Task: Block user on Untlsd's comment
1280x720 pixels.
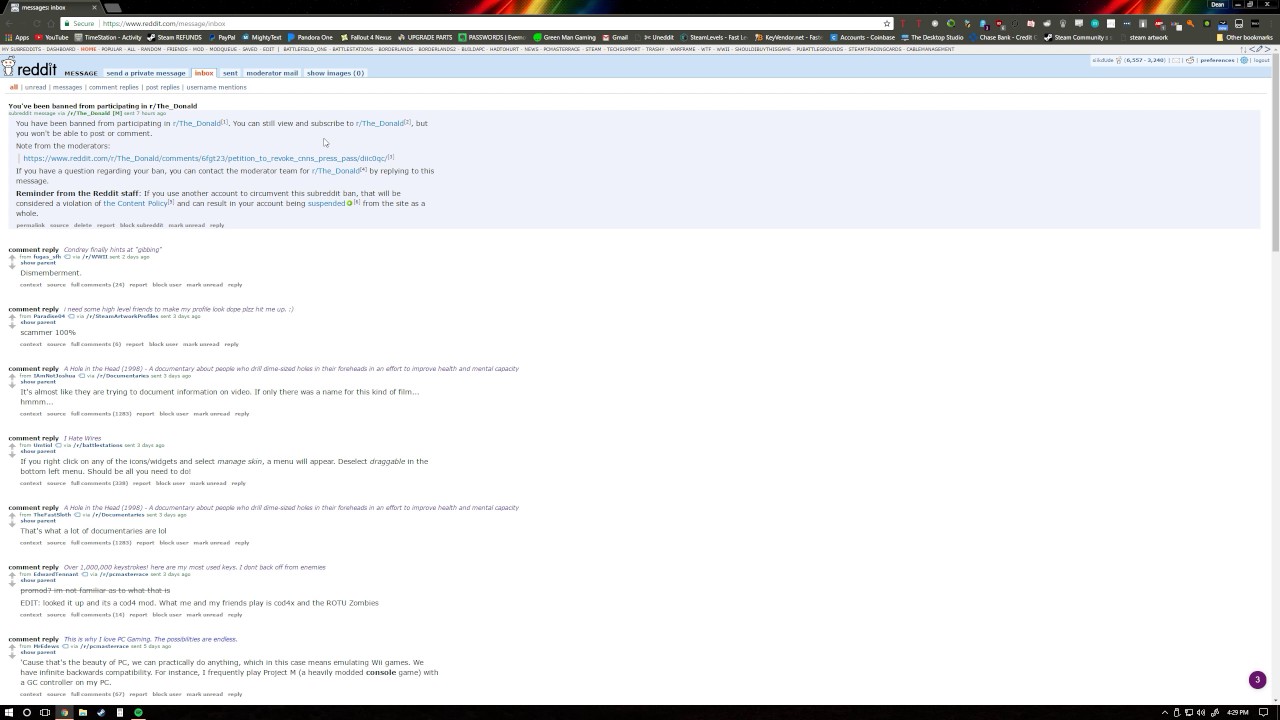Action: click(x=170, y=483)
